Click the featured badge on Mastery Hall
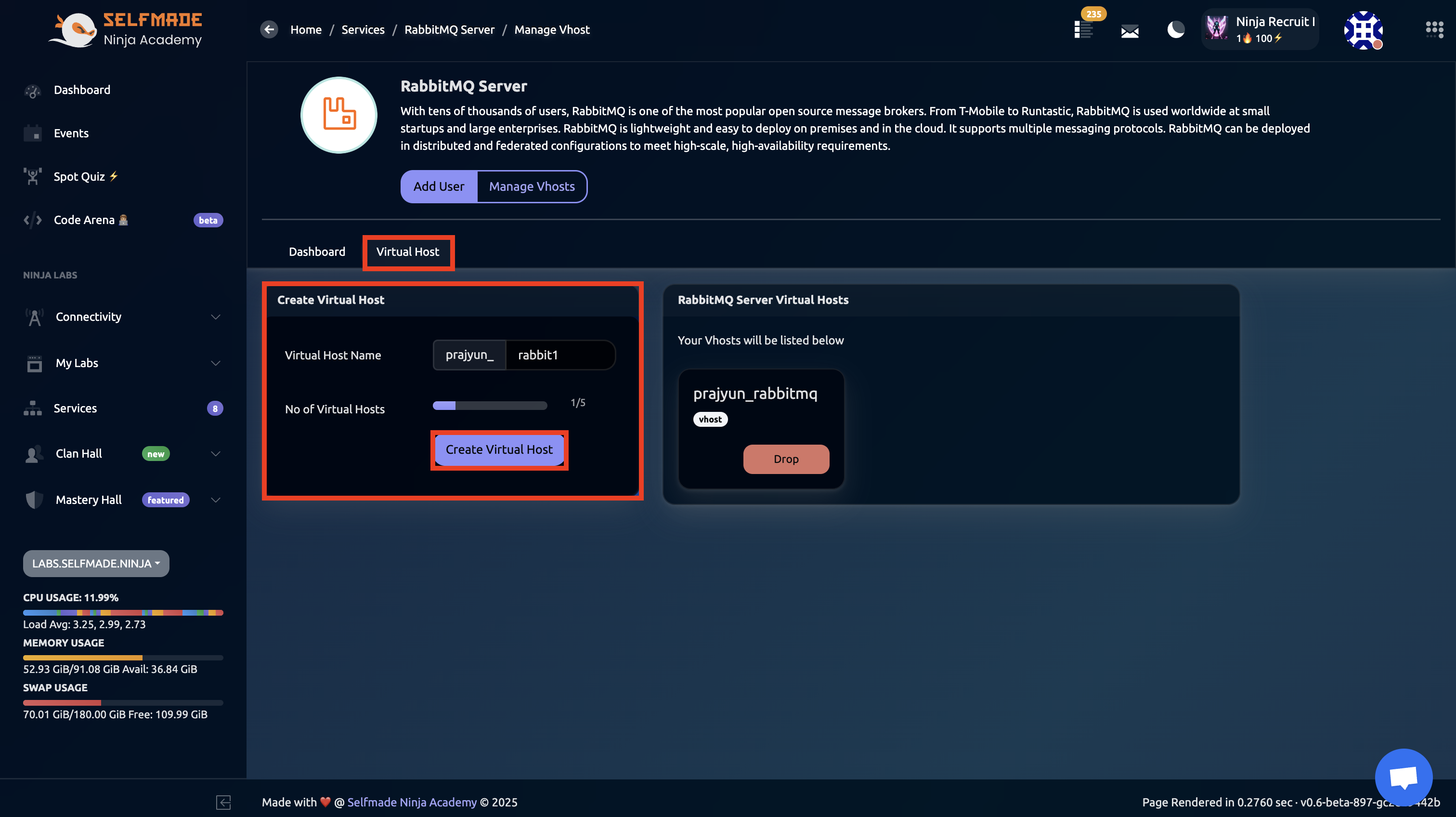Image resolution: width=1456 pixels, height=817 pixels. [166, 501]
